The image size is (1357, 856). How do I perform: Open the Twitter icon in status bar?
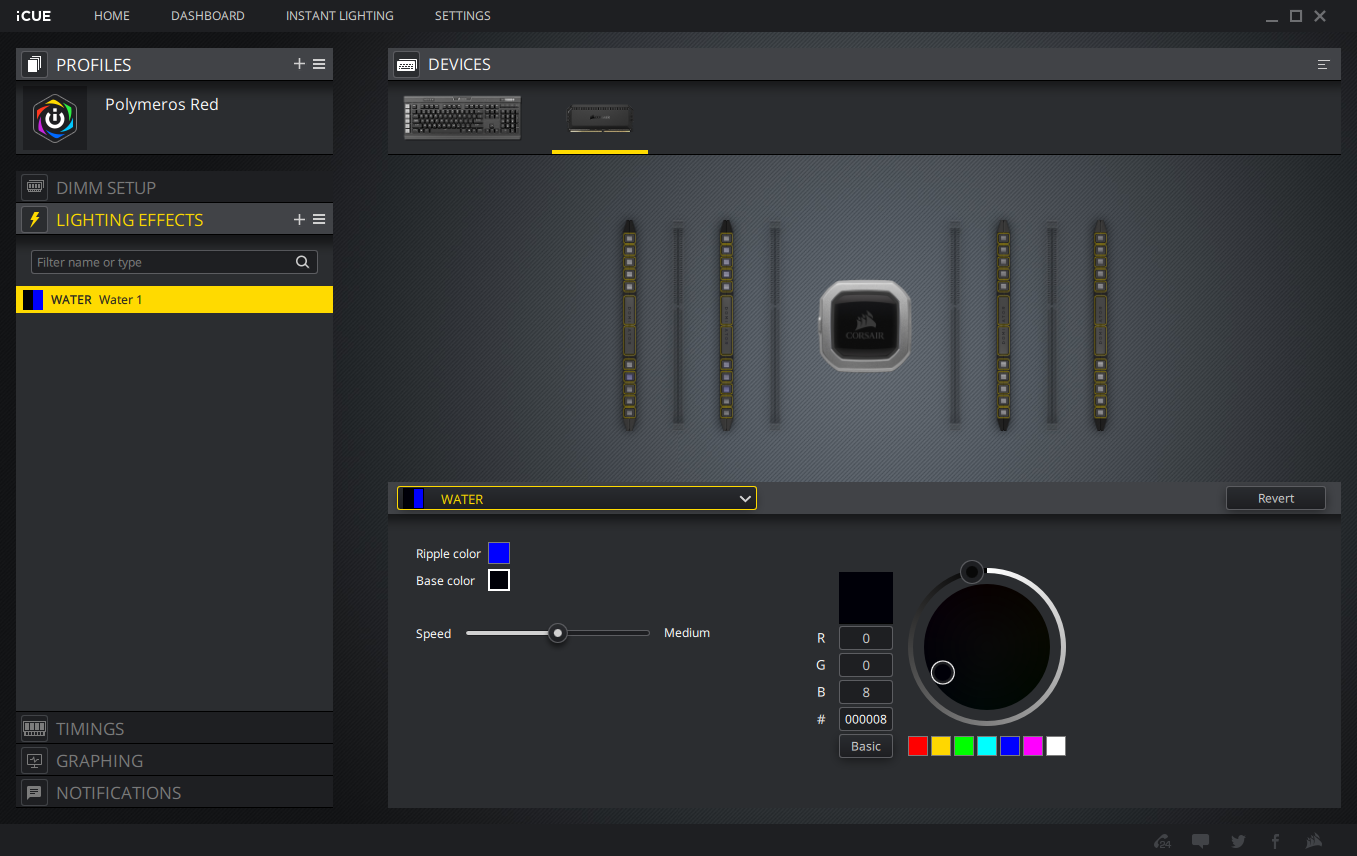1238,841
